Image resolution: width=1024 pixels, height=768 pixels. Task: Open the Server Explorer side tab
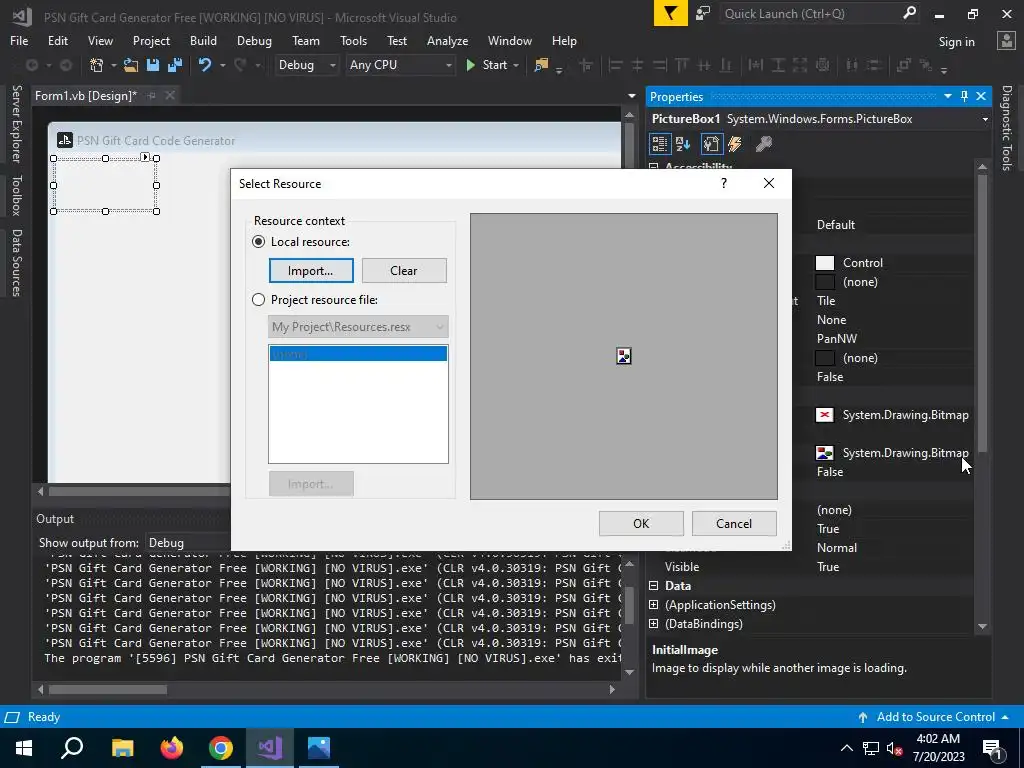tap(16, 123)
